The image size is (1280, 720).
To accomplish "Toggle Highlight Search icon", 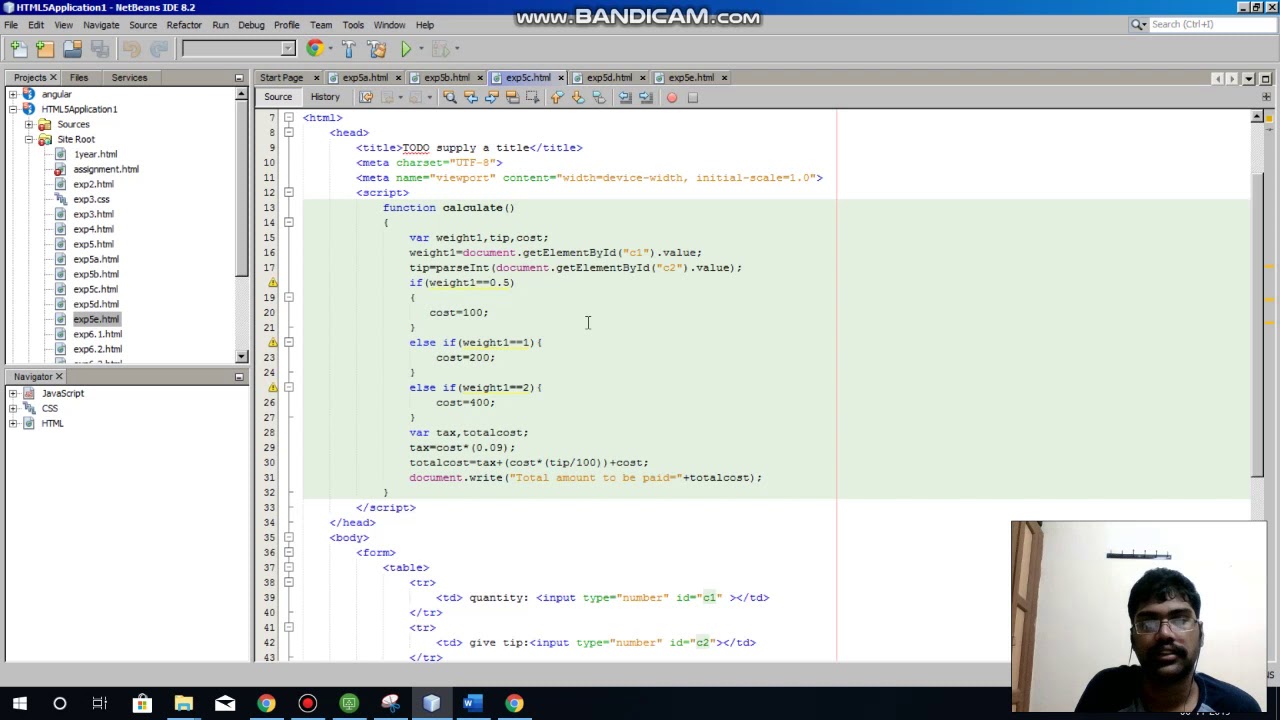I will tap(512, 97).
